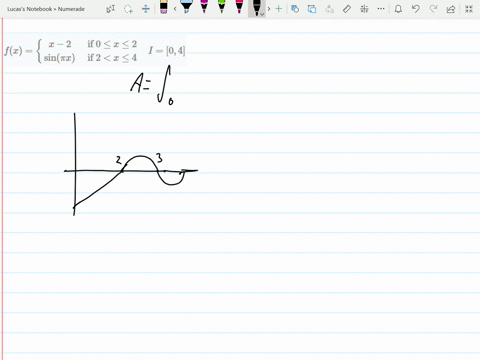Viewport: 480px width, 360px height.
Task: Add a new pen with plus
Action: click(279, 9)
